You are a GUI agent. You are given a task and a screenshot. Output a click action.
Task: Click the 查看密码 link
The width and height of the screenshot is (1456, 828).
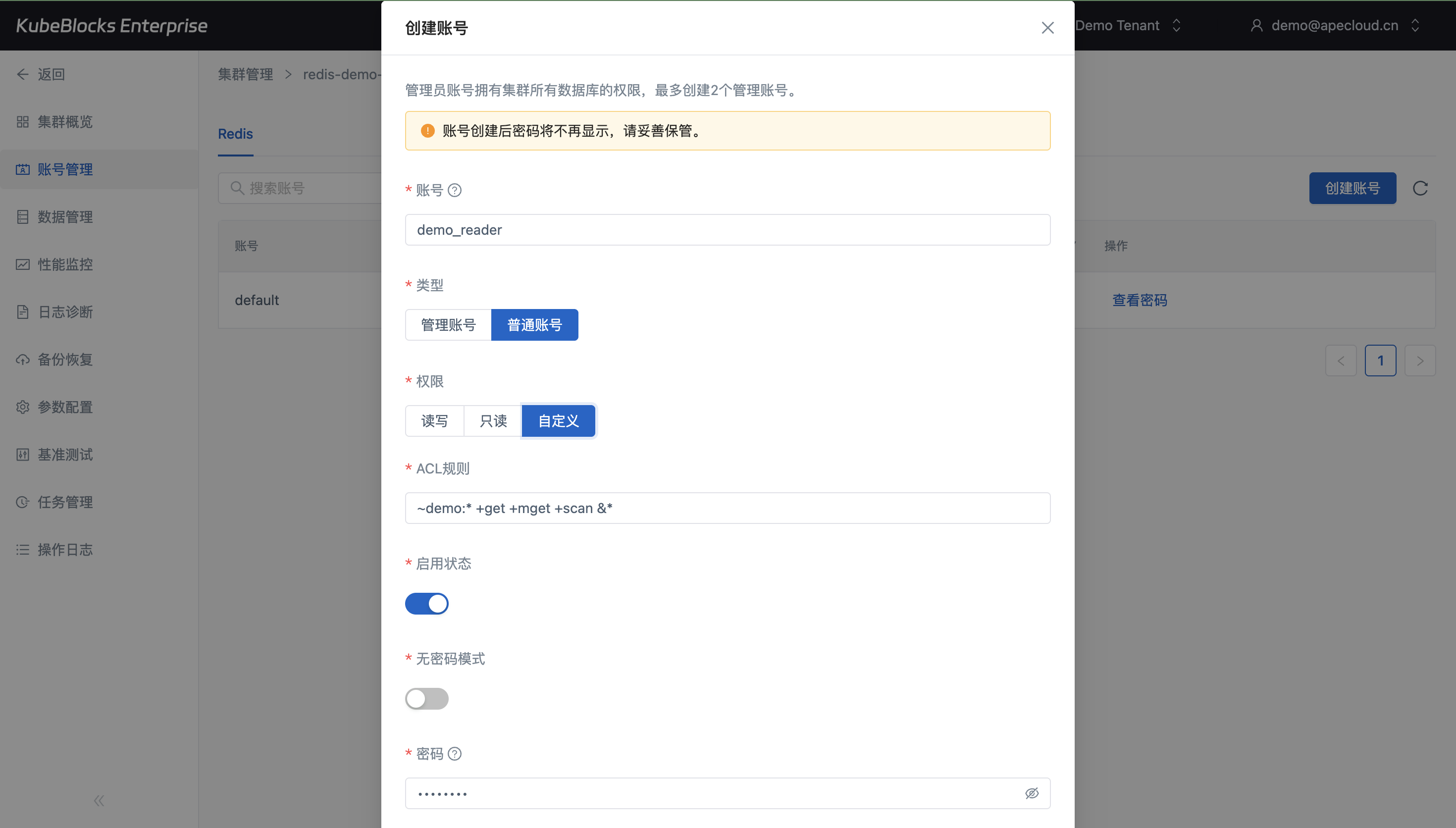click(x=1140, y=300)
